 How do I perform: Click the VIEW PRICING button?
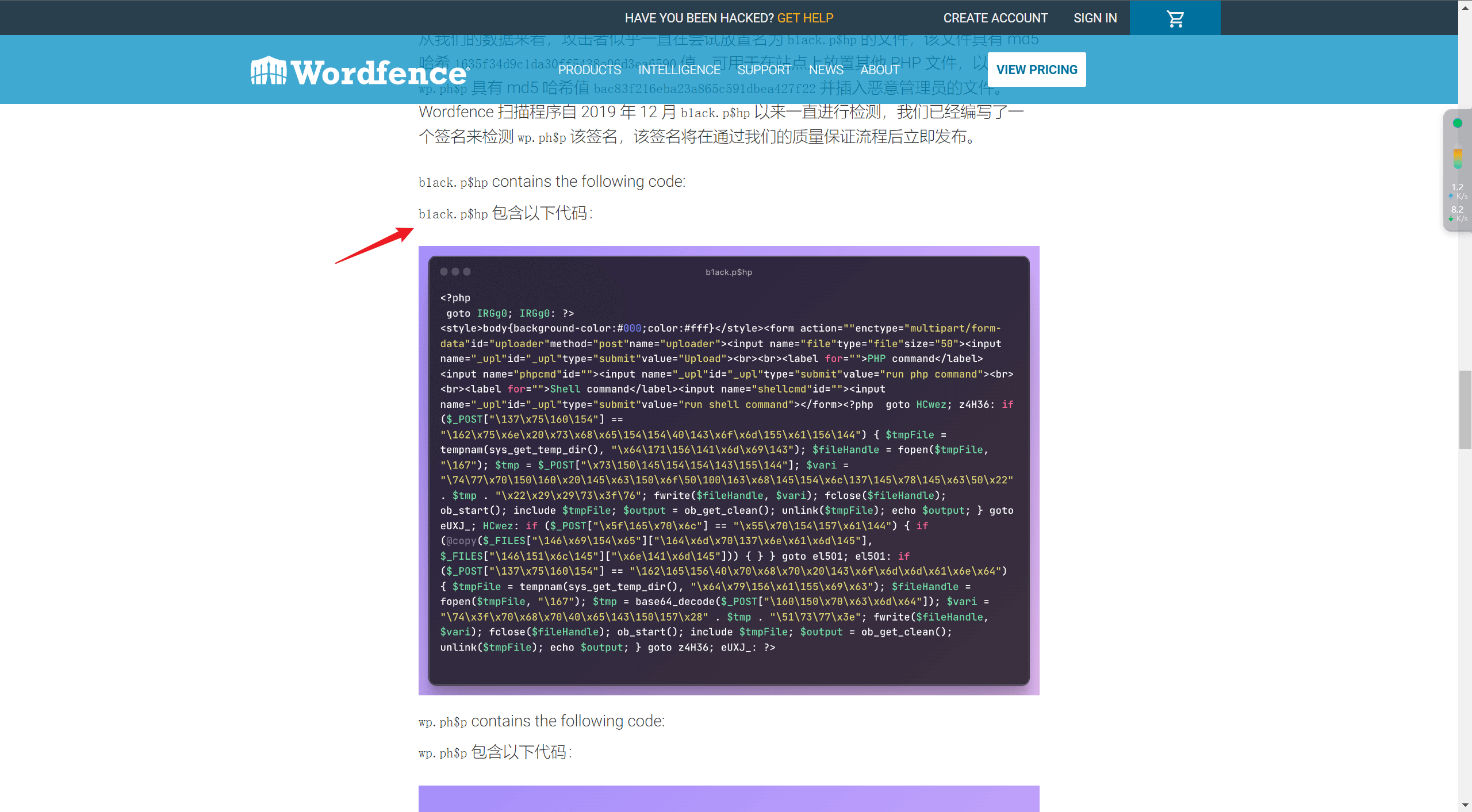(1037, 70)
